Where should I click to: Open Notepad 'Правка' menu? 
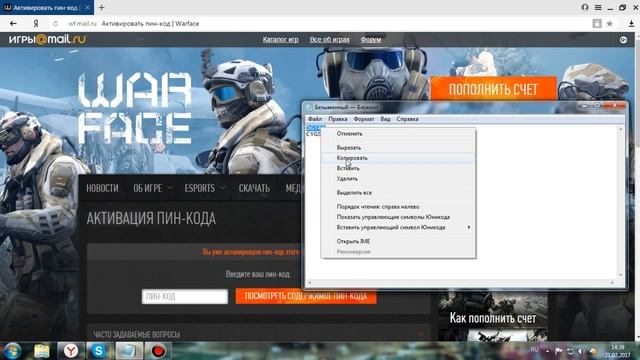click(x=338, y=119)
